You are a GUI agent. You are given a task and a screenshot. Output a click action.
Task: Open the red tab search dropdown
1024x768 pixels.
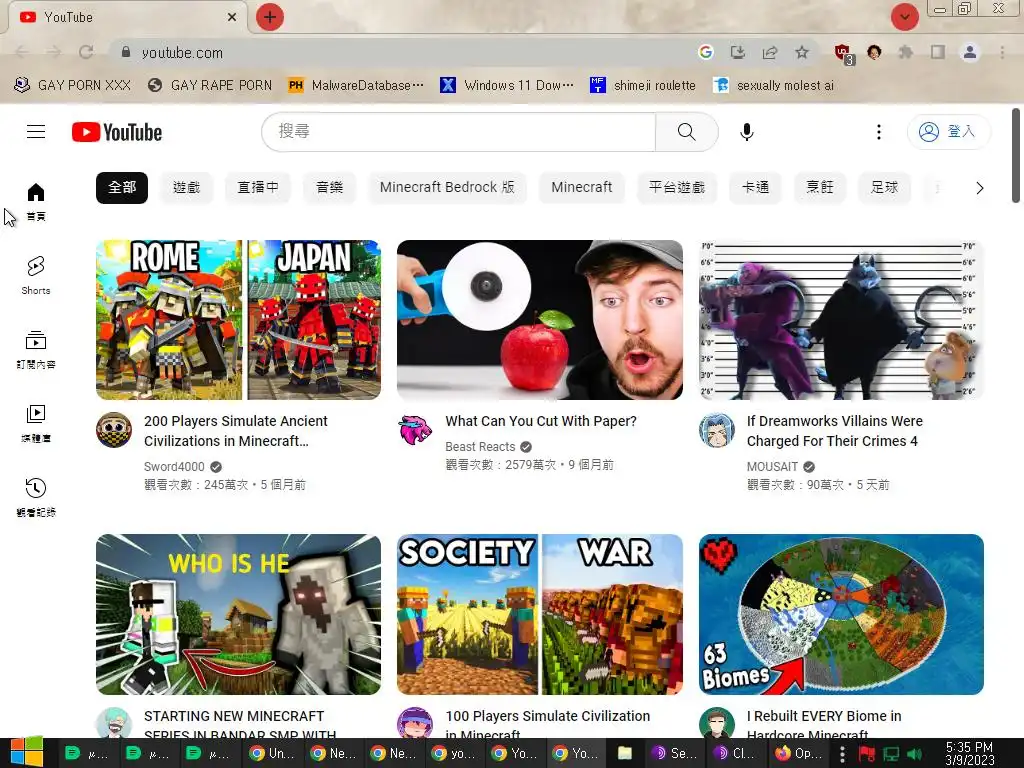(x=904, y=17)
